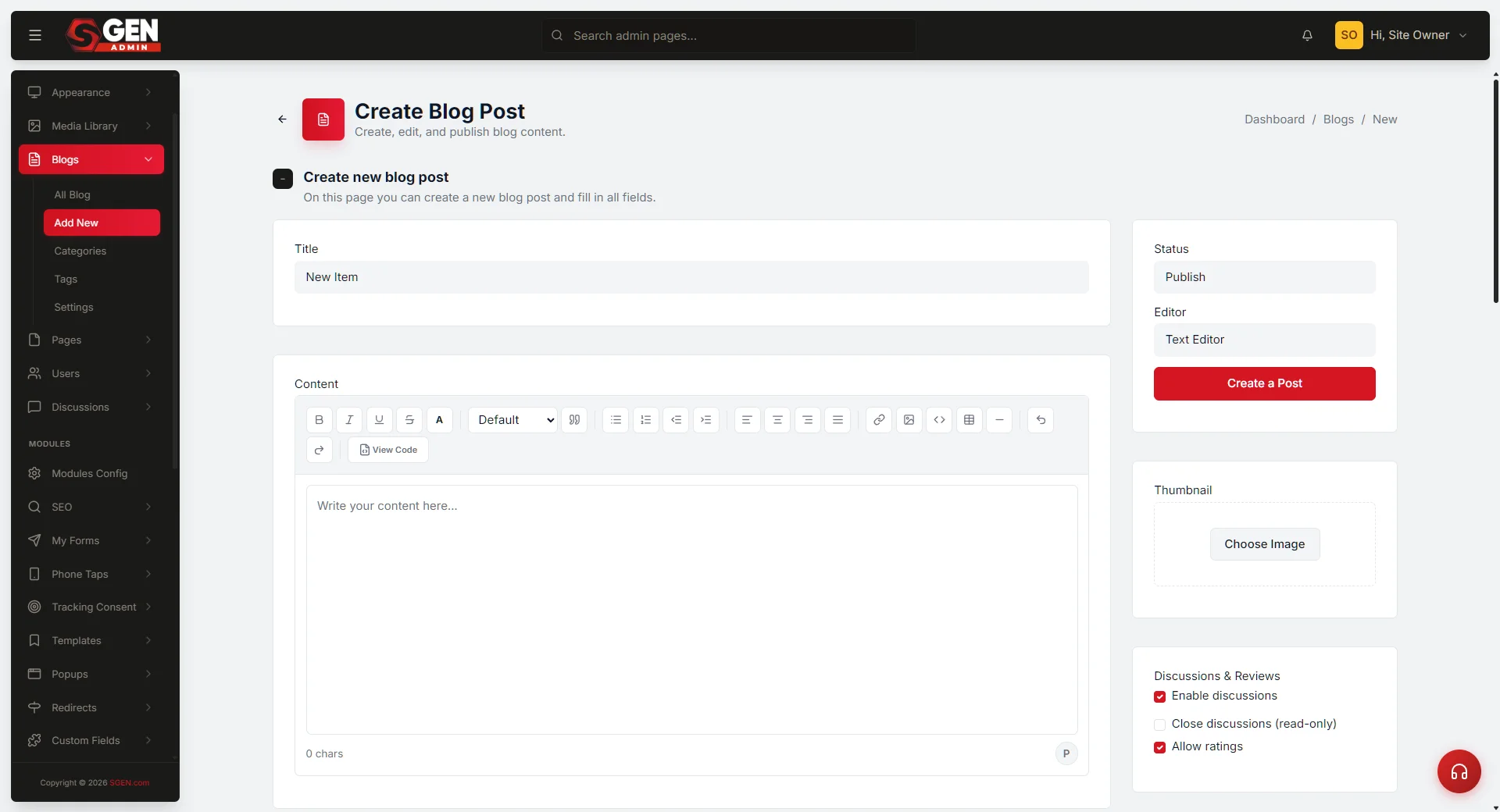Open blog Categories submenu item
The width and height of the screenshot is (1500, 812).
(102, 251)
